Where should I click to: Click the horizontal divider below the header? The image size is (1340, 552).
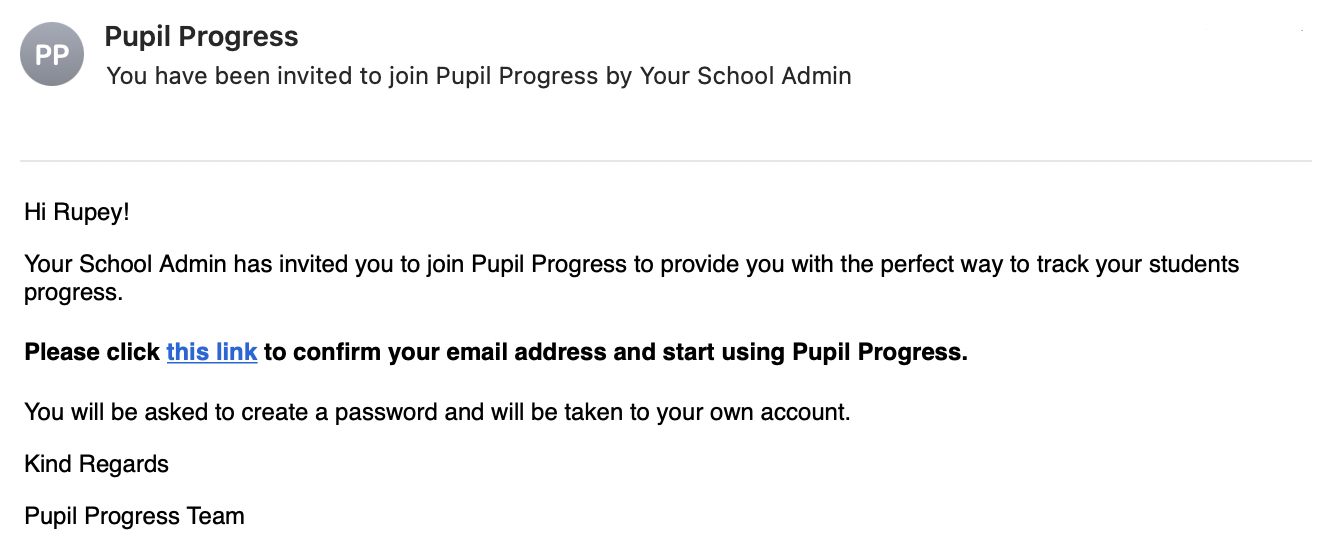[x=665, y=161]
